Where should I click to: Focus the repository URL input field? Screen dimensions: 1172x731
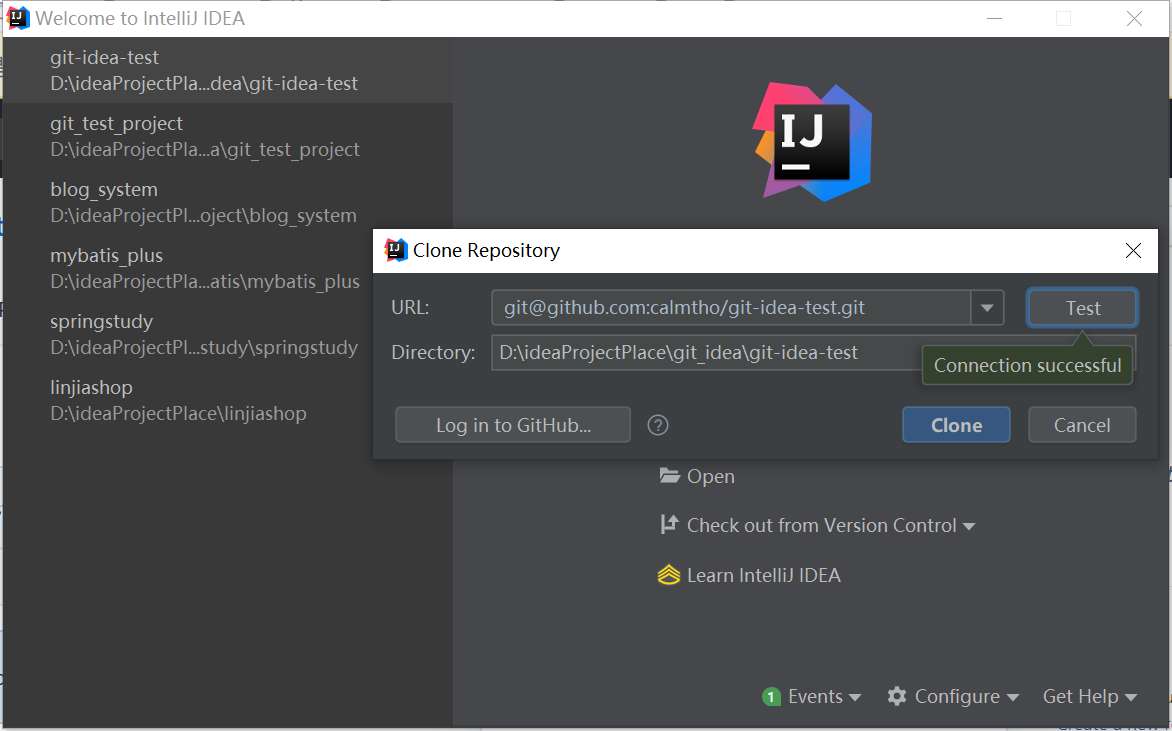[731, 308]
